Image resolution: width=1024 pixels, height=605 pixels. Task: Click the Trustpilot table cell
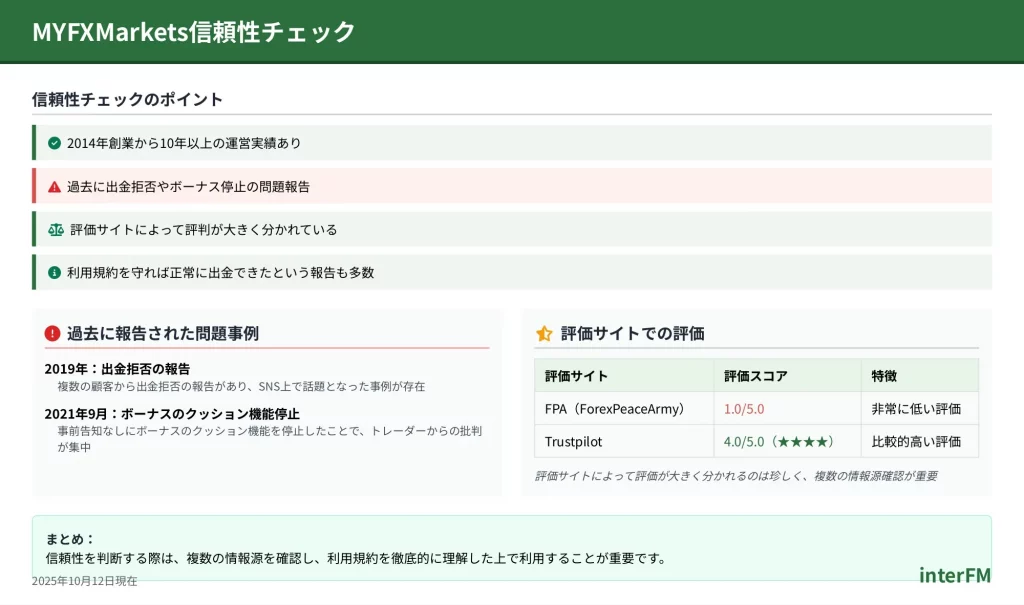pyautogui.click(x=573, y=441)
